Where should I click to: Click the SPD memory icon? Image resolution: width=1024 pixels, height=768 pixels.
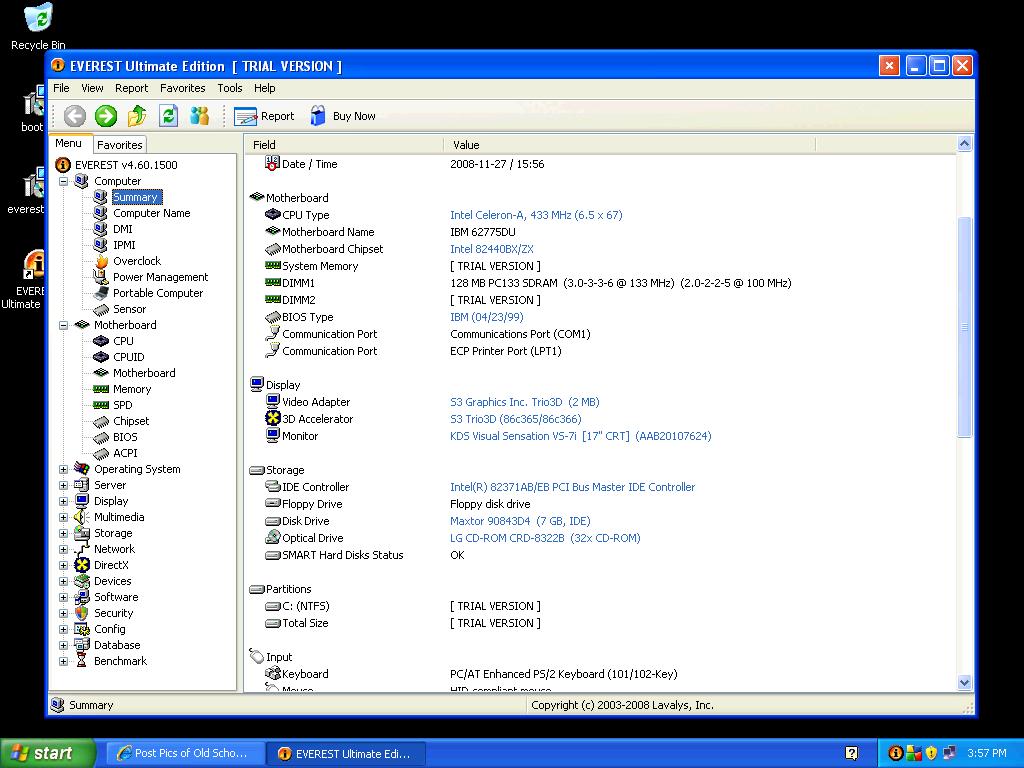[x=101, y=405]
